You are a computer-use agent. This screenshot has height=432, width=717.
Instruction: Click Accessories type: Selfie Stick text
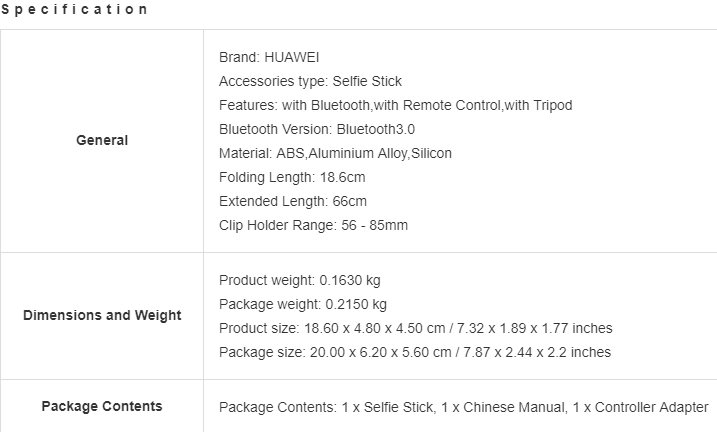point(310,81)
